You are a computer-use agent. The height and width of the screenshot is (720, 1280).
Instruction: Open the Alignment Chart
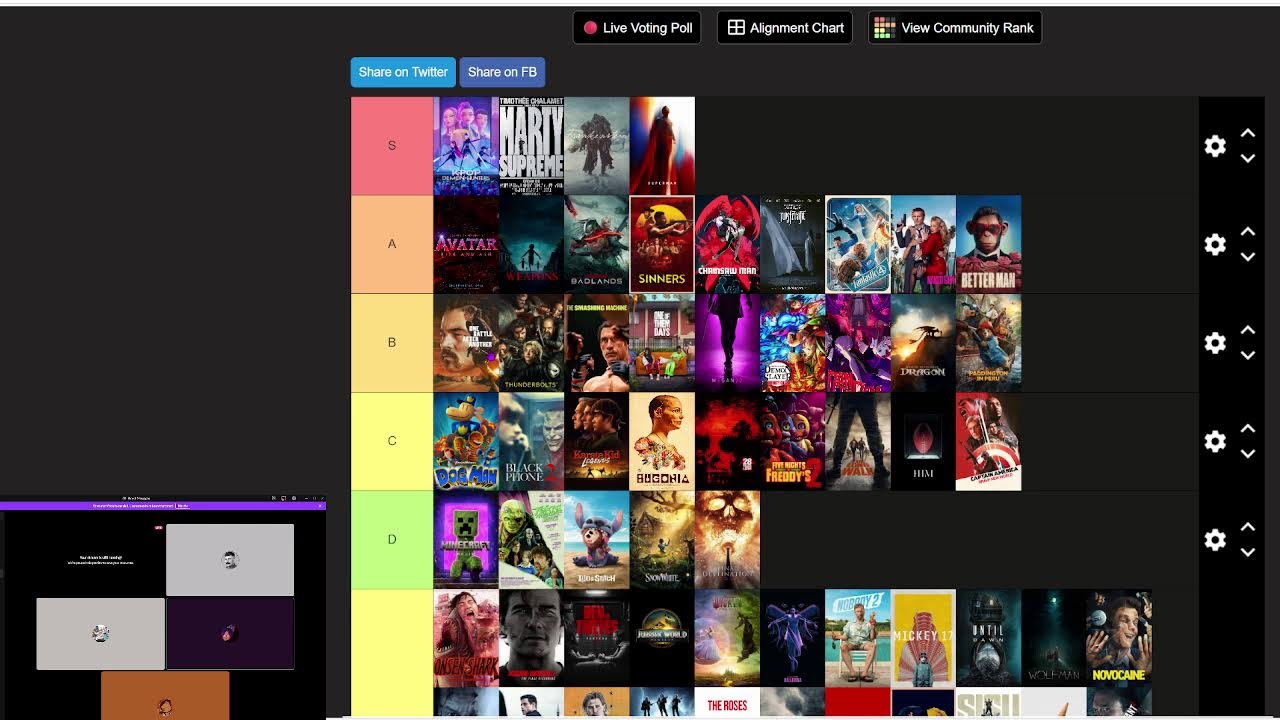785,28
